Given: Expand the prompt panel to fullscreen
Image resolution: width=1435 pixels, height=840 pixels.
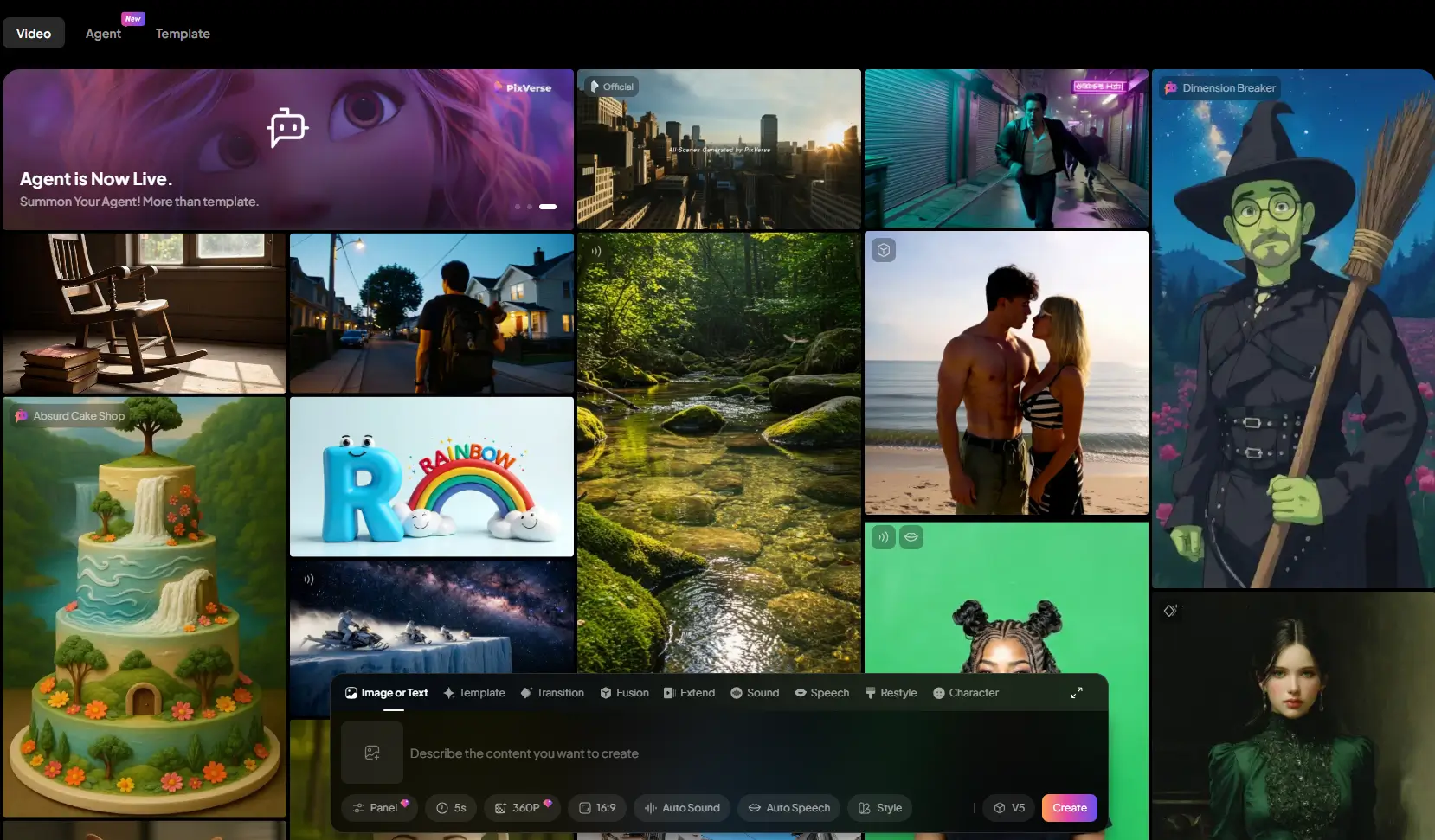Looking at the screenshot, I should [1077, 693].
